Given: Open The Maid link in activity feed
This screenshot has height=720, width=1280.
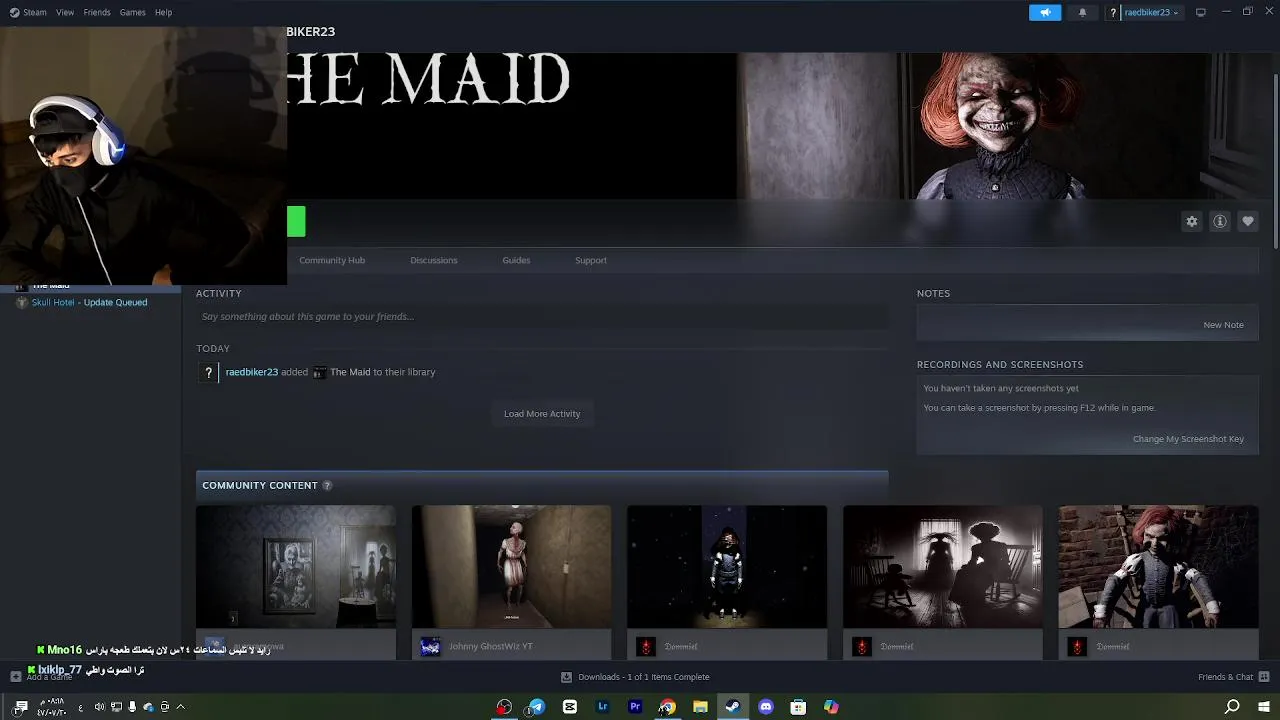Looking at the screenshot, I should 350,372.
